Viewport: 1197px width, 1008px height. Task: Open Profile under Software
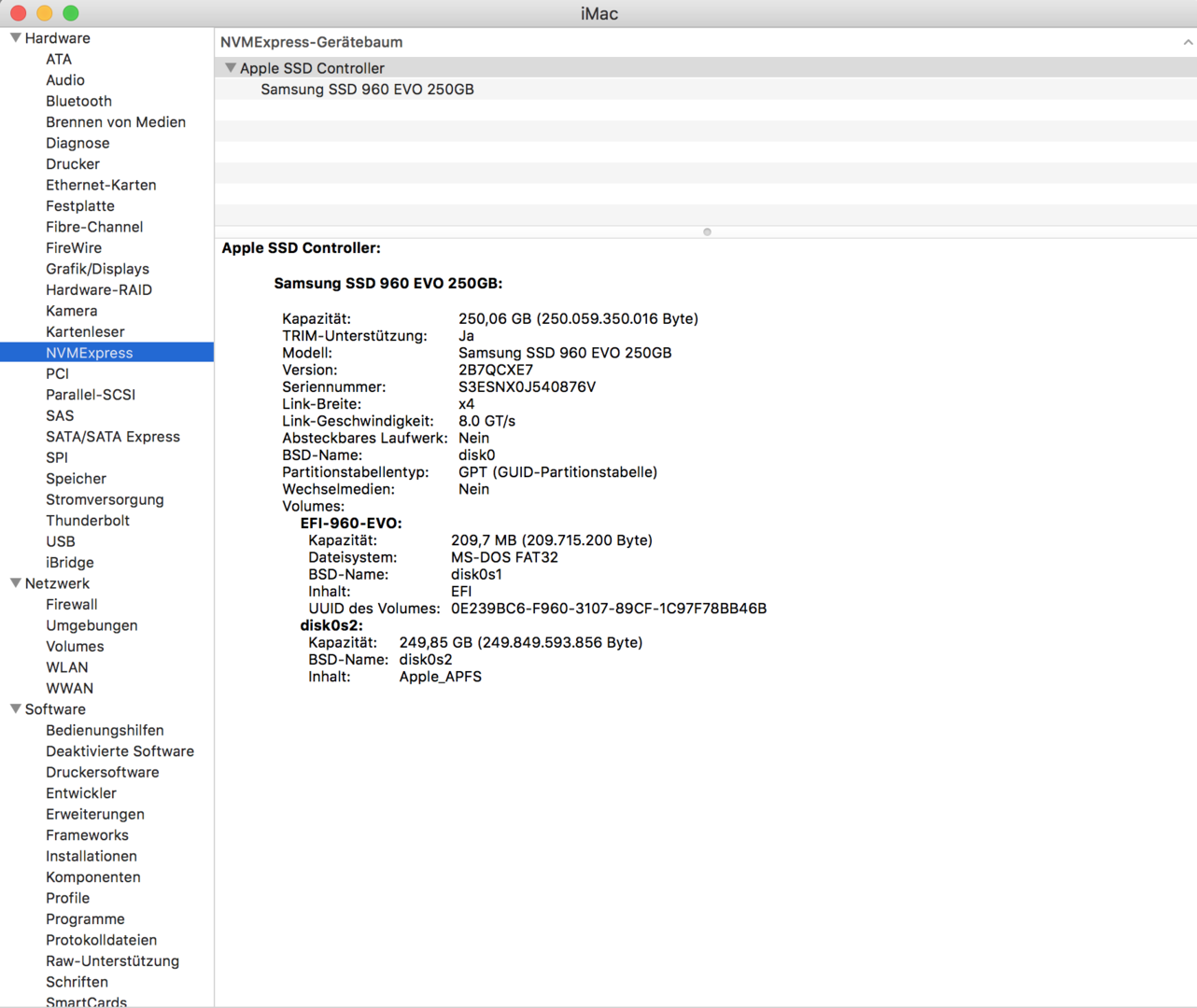[x=68, y=899]
